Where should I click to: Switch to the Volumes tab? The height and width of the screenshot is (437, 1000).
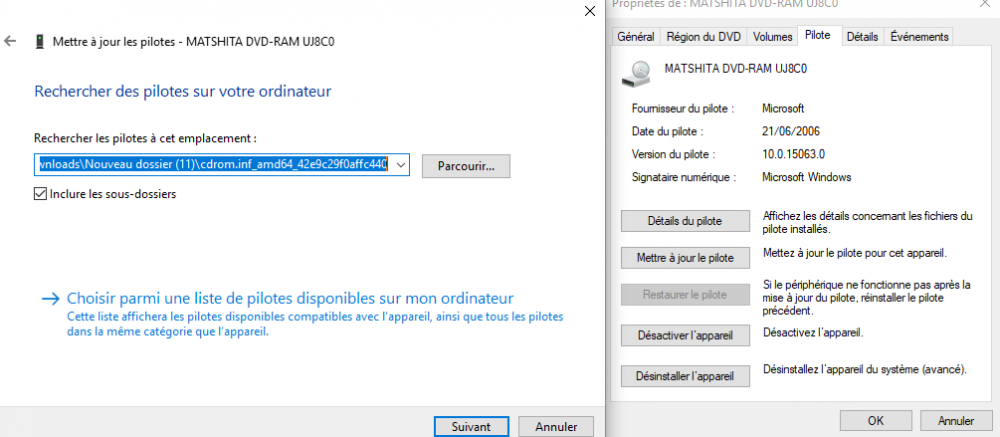coord(772,36)
